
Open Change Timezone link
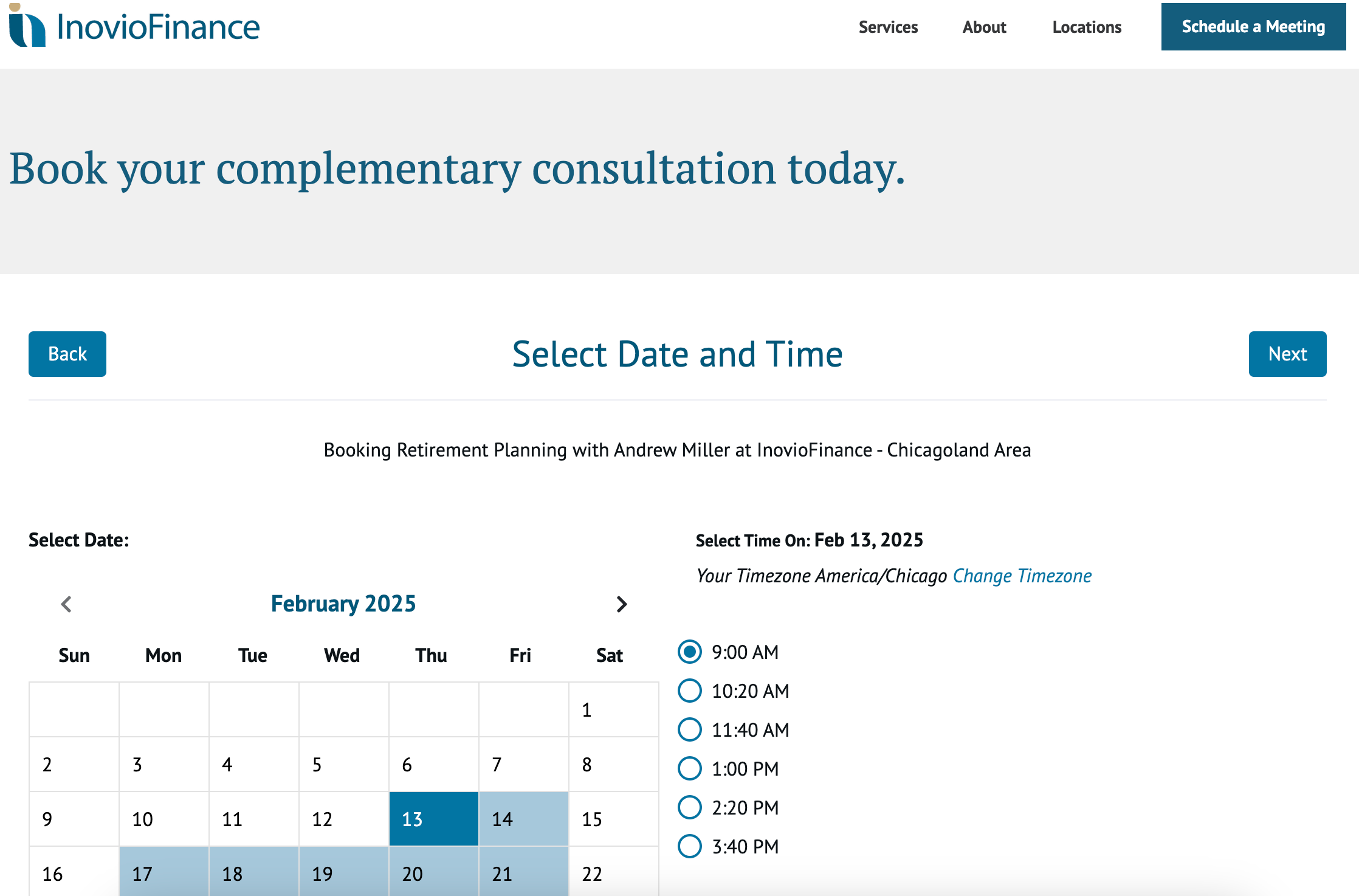[x=1022, y=576]
